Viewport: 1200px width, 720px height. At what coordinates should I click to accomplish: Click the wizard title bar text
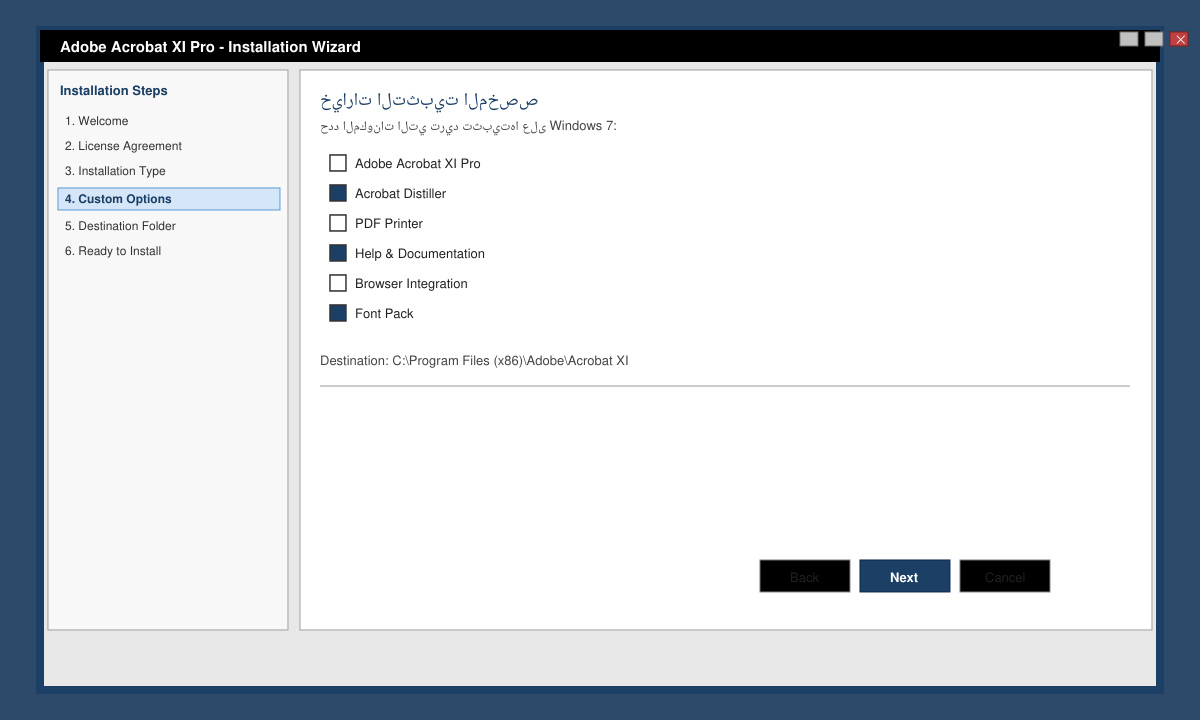coord(210,47)
